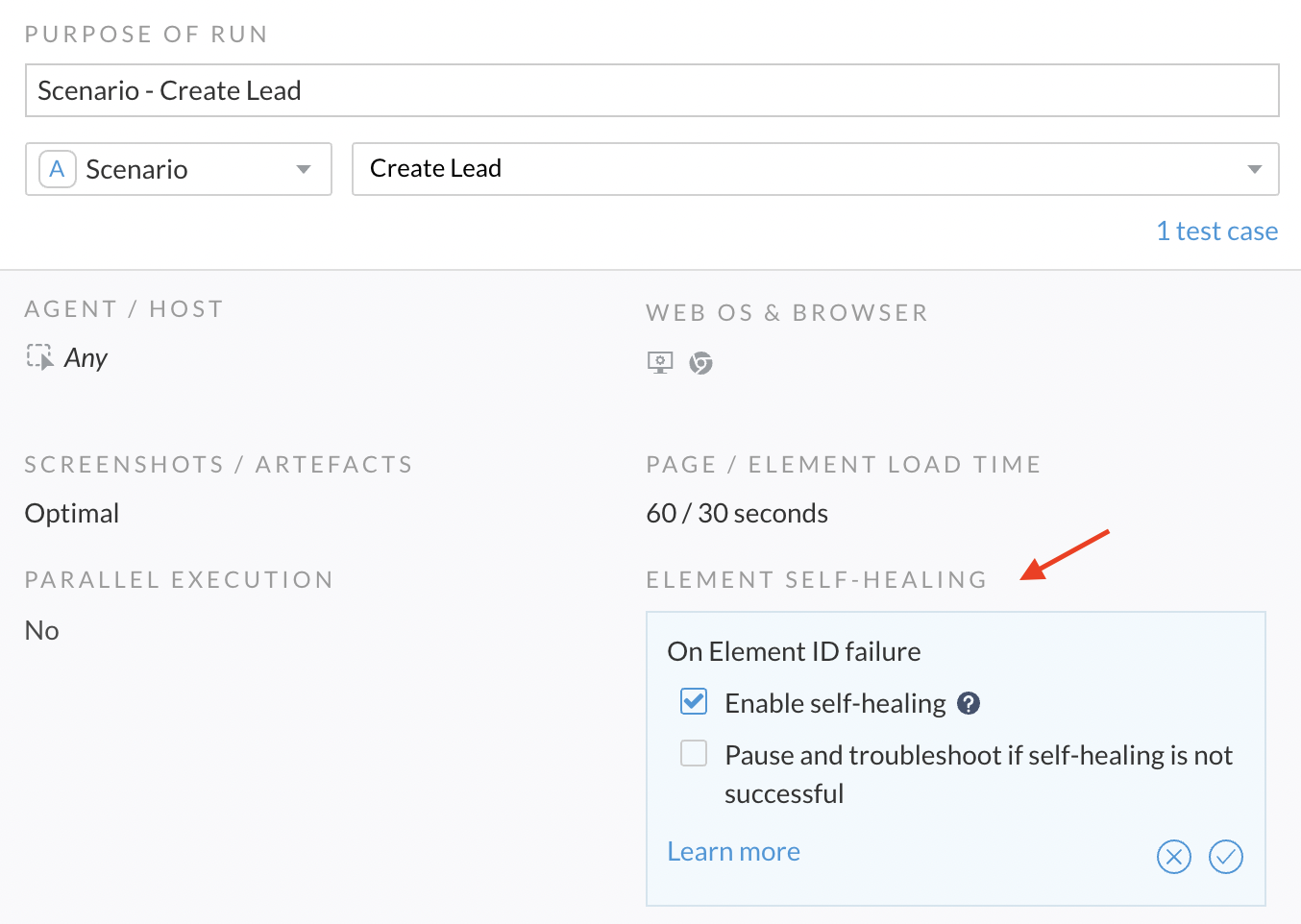Click the Any agent selection icon
This screenshot has height=924, width=1301.
coord(39,357)
